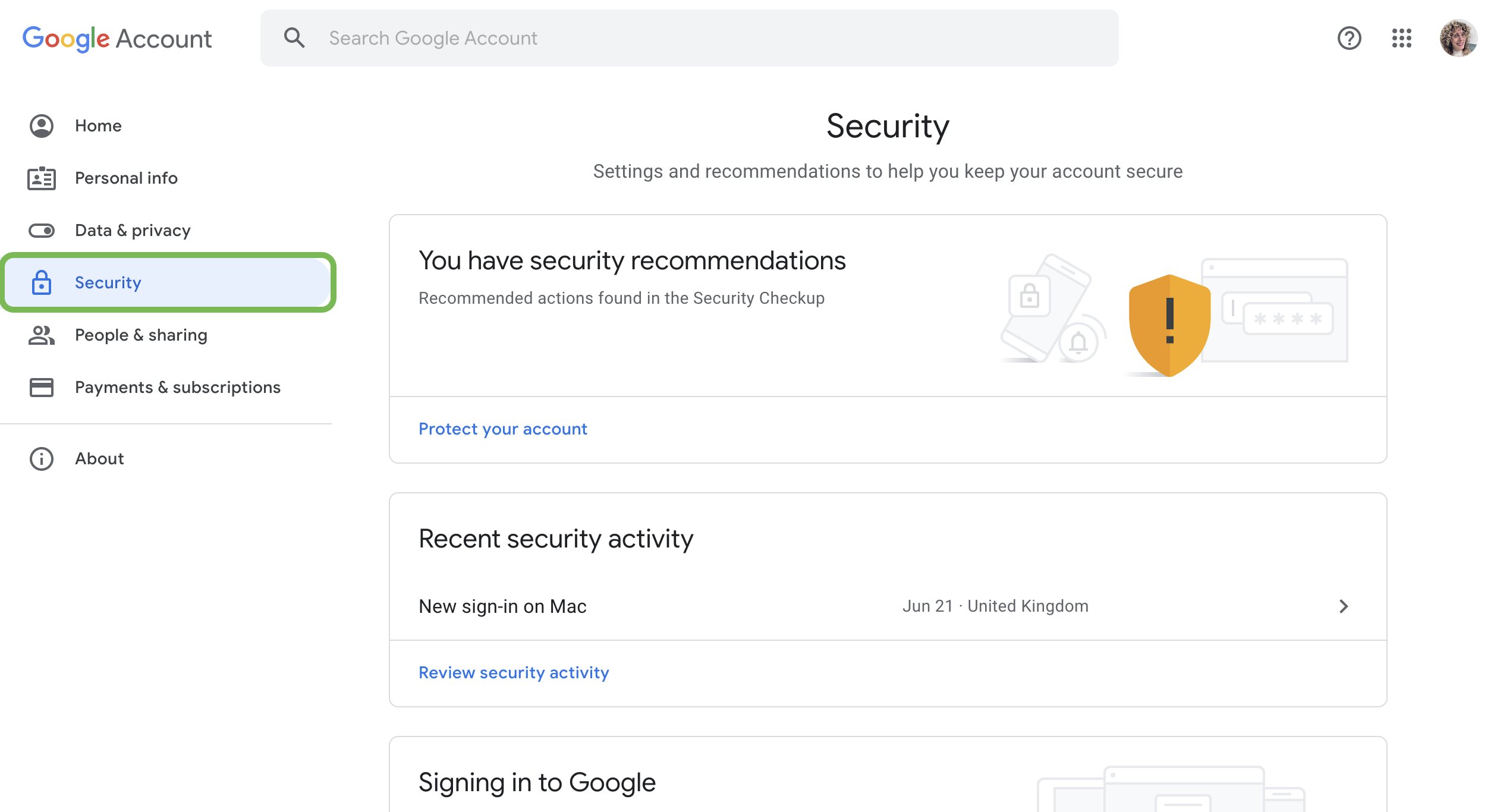This screenshot has height=812, width=1497.
Task: Click the Home person icon
Action: 42,126
